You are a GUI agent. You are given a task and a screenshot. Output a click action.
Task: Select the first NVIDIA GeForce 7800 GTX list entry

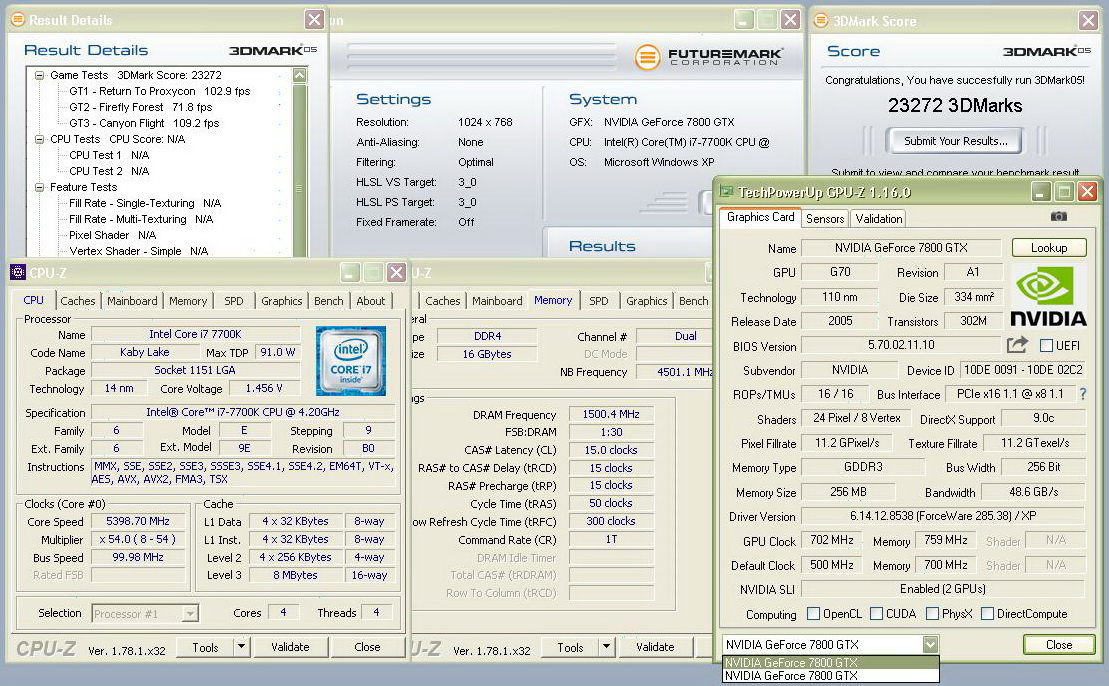pos(831,663)
